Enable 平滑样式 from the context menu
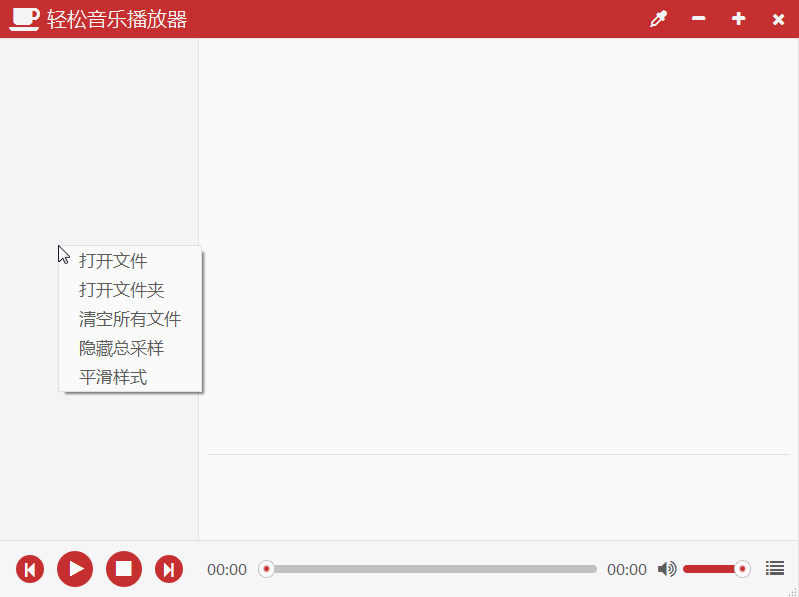 [x=113, y=377]
